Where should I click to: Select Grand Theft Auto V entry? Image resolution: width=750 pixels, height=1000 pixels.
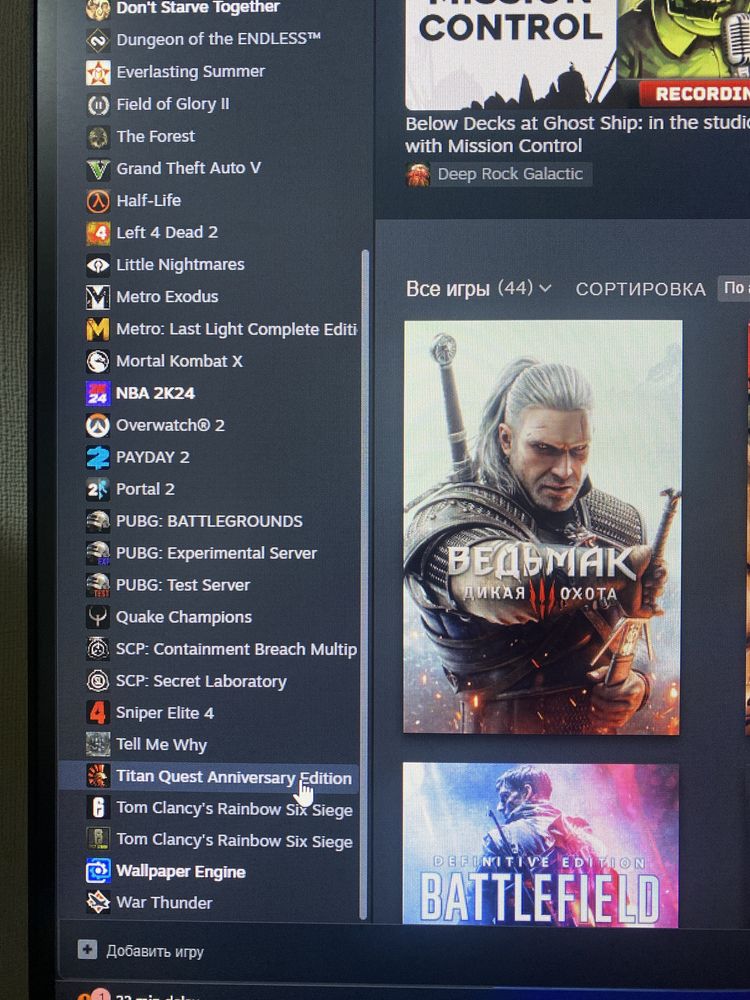(x=188, y=168)
